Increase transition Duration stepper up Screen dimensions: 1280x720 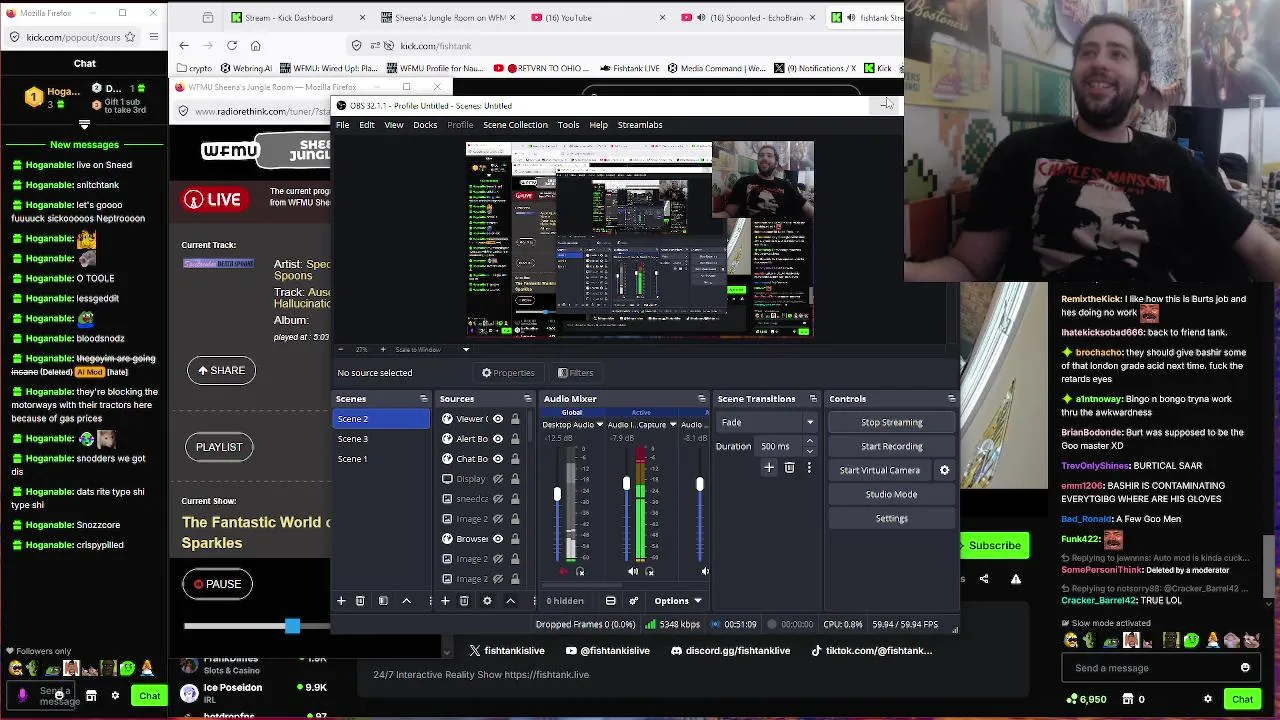(x=809, y=442)
